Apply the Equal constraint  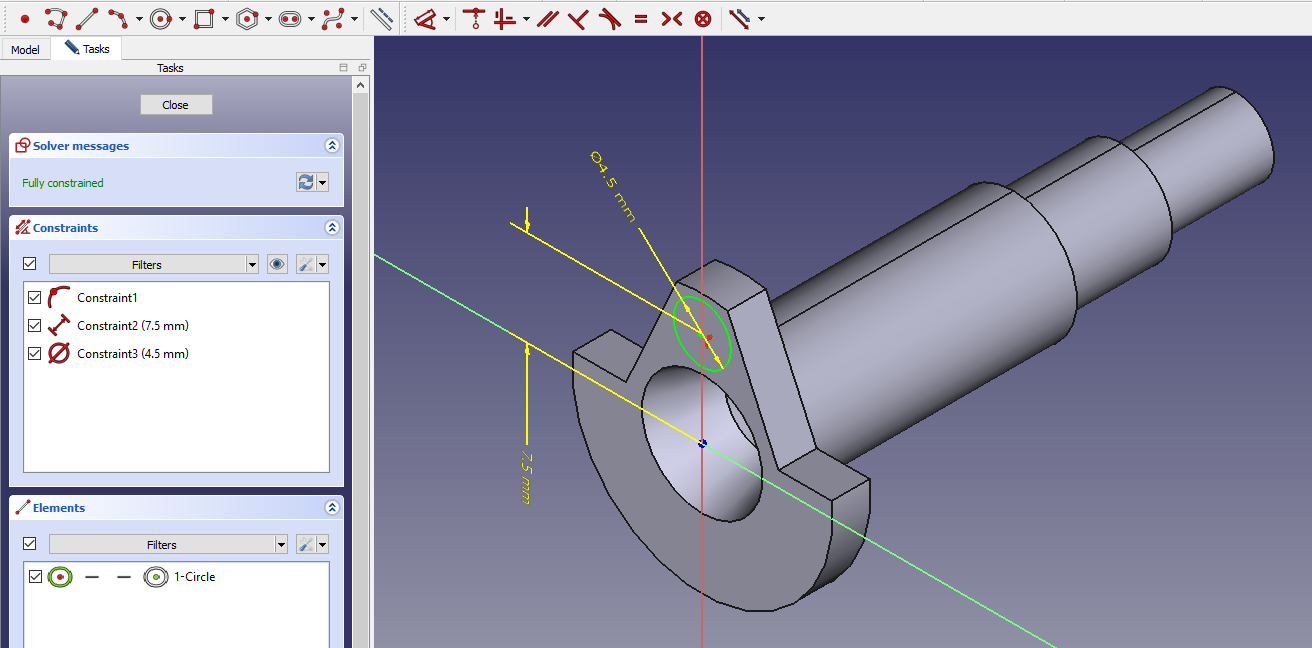[x=641, y=18]
